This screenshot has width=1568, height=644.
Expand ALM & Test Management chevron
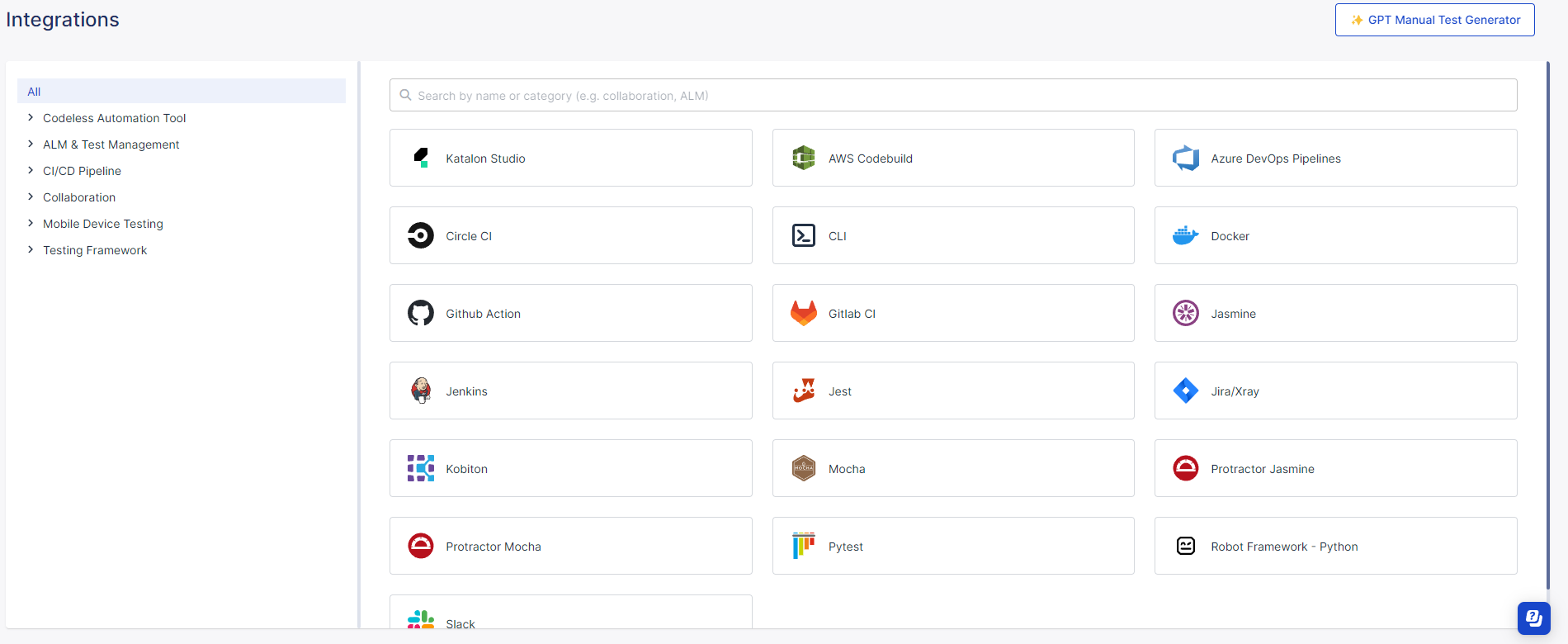pos(31,144)
